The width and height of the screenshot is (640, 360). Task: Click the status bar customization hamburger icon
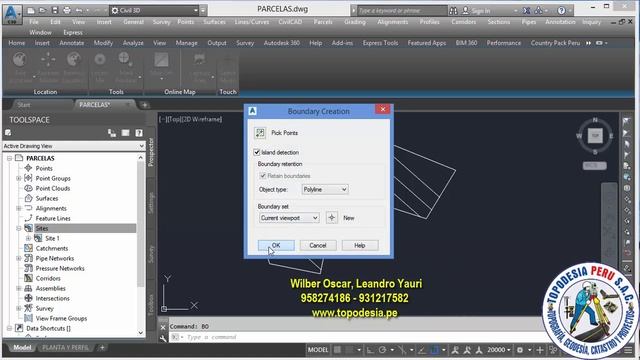coord(628,350)
